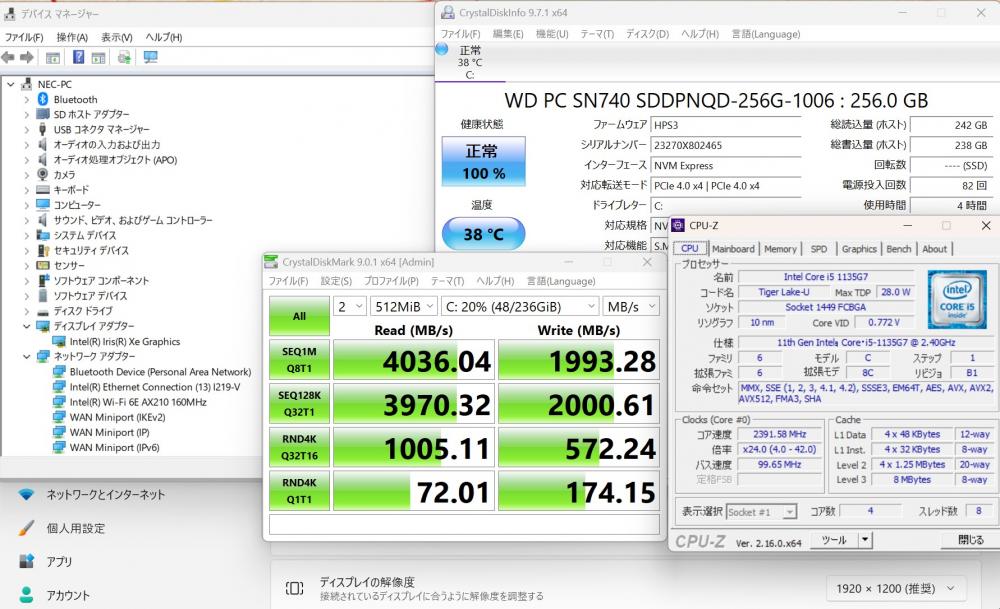The height and width of the screenshot is (609, 1000).
Task: Select the カメラ camera device icon
Action: tap(43, 174)
